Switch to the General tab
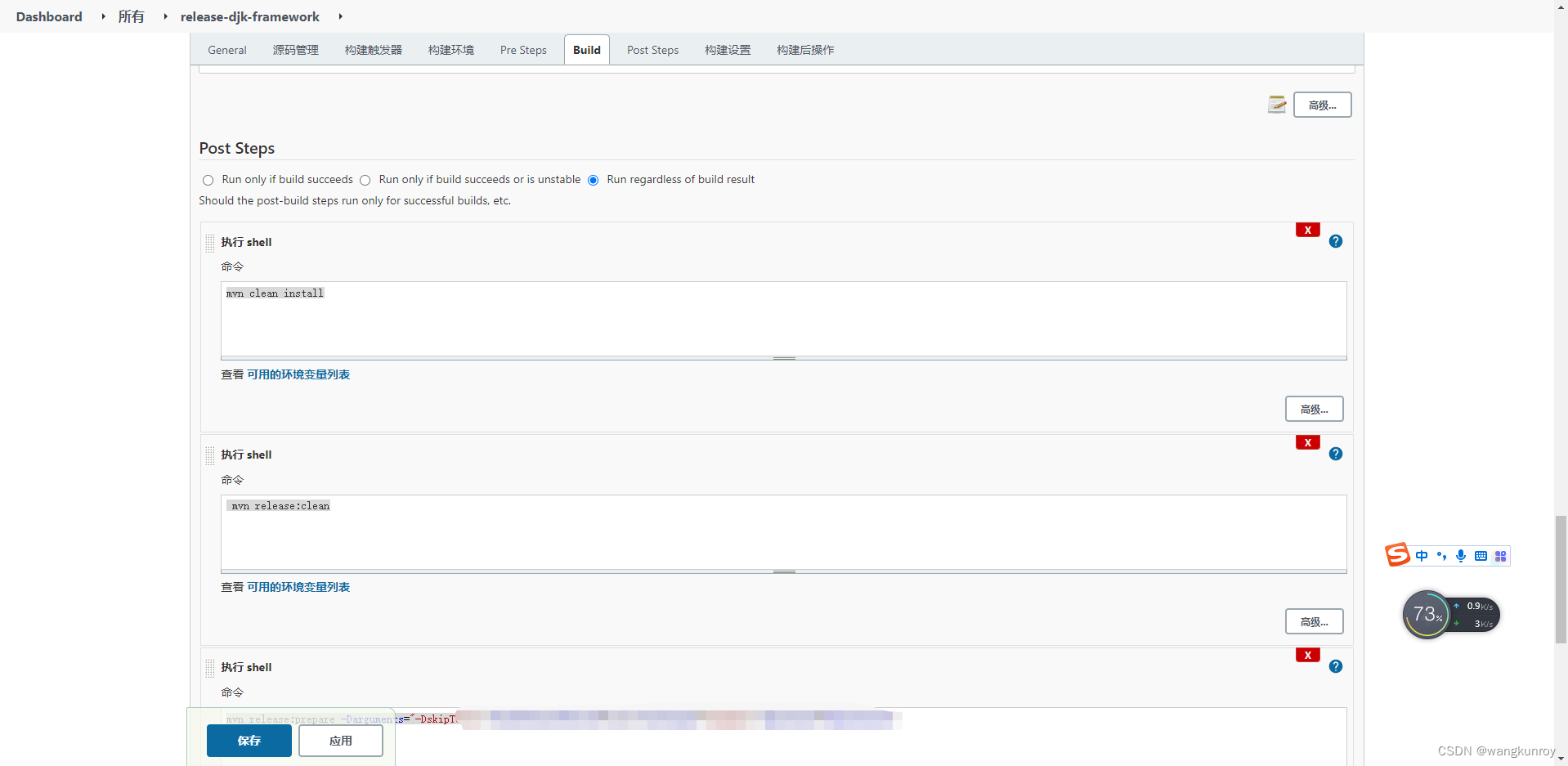Screen dimensions: 1568x766 pyautogui.click(x=227, y=50)
